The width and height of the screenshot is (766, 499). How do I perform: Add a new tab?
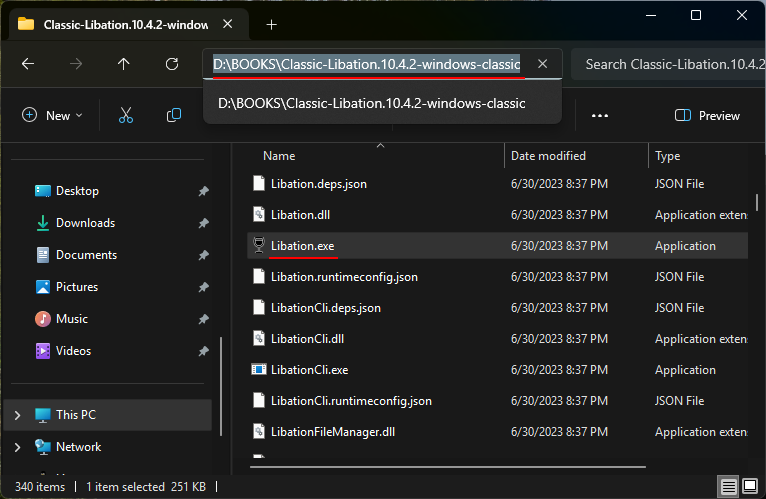pyautogui.click(x=271, y=24)
